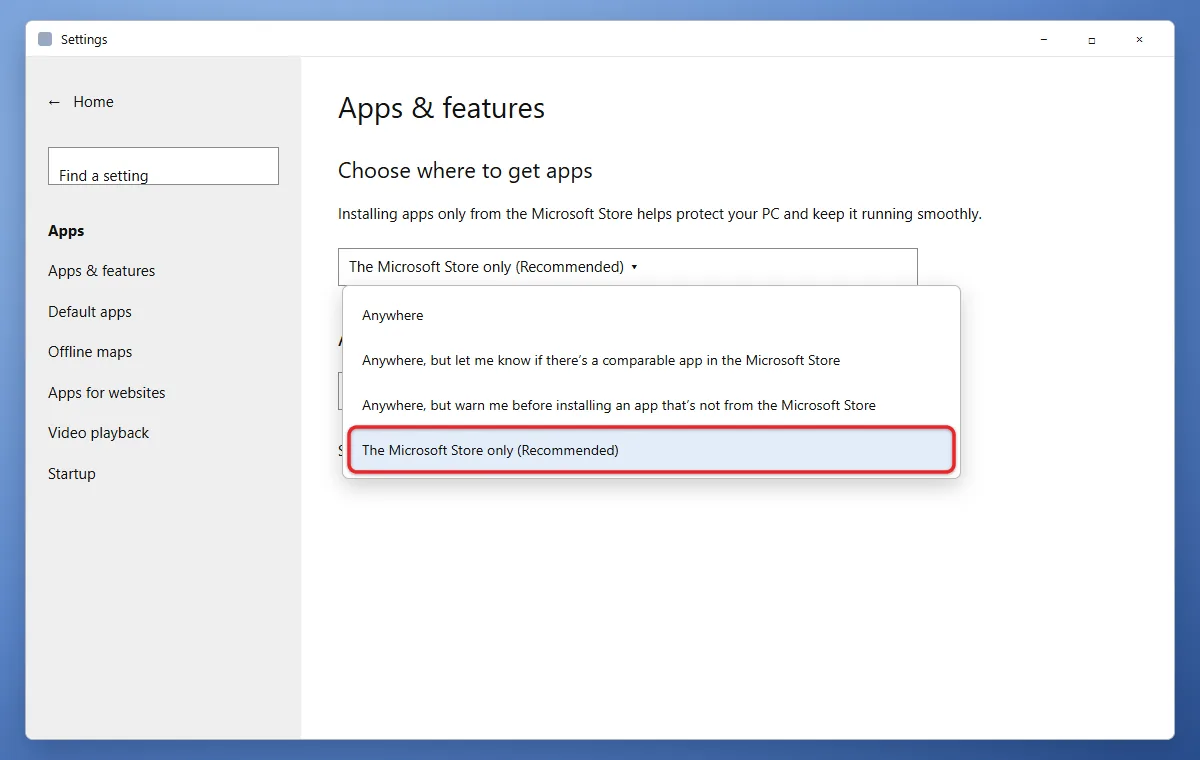Open Offline maps settings page
This screenshot has height=760, width=1200.
90,352
